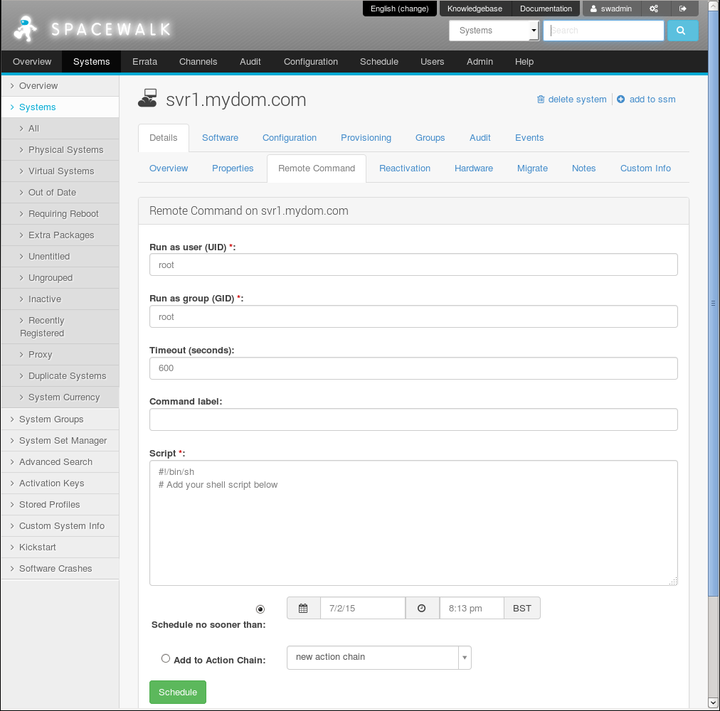Viewport: 720px width, 711px height.
Task: Click inside the Script text area
Action: [413, 523]
